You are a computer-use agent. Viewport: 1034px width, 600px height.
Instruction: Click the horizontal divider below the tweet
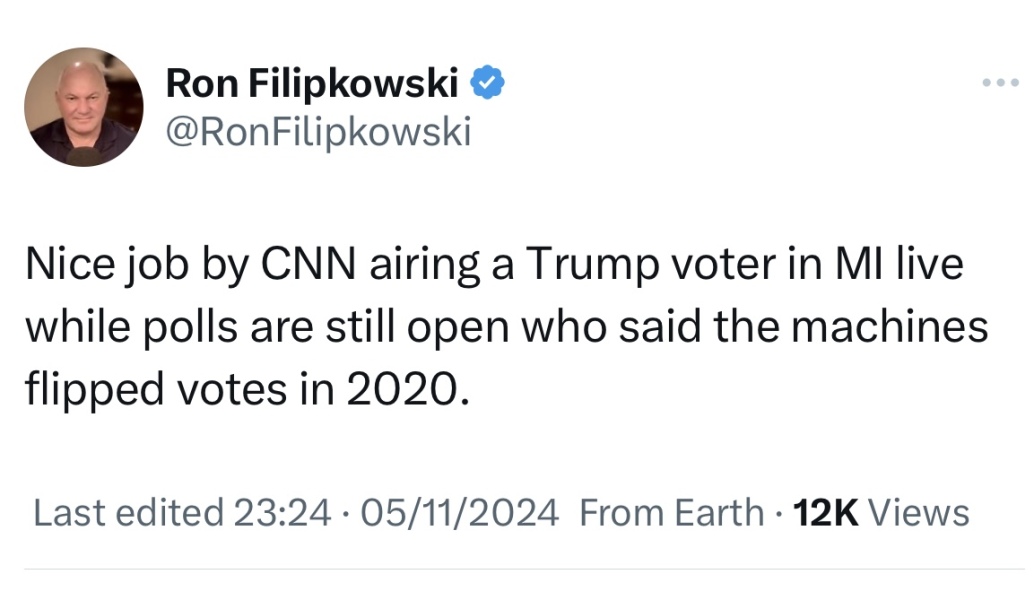pyautogui.click(x=517, y=569)
